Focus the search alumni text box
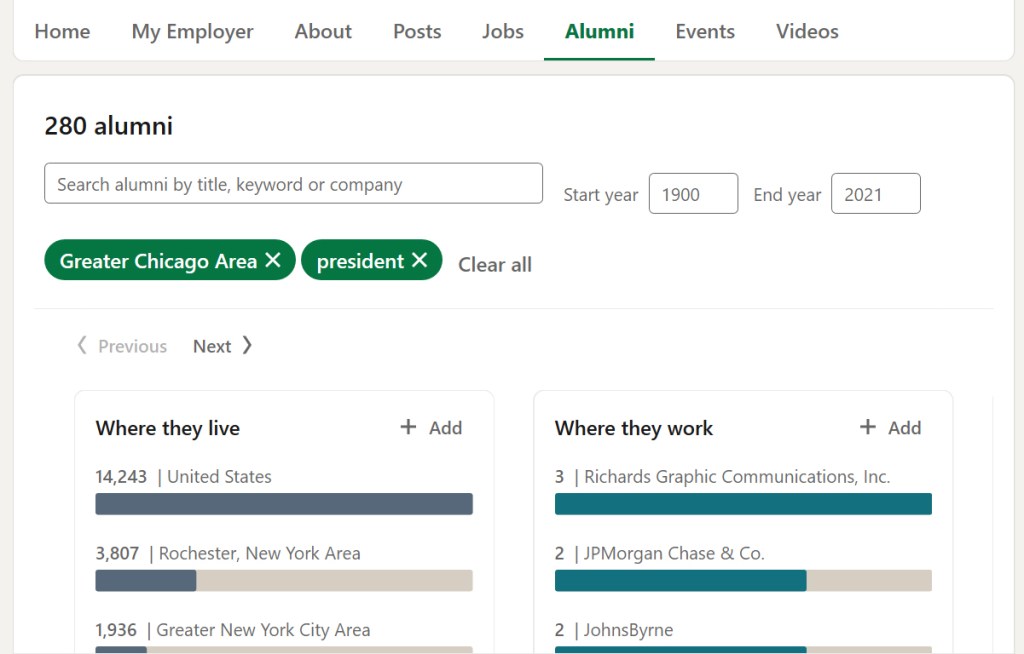 tap(293, 184)
